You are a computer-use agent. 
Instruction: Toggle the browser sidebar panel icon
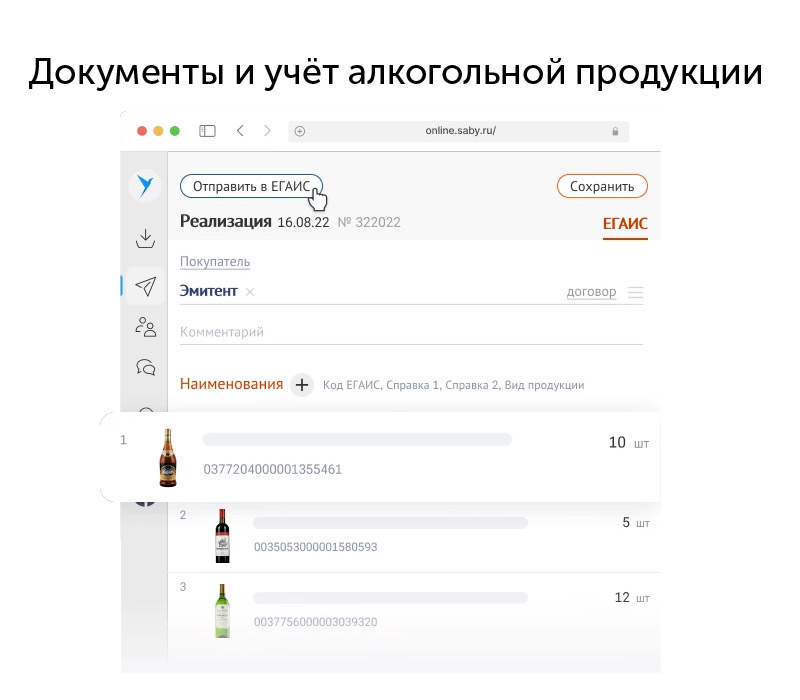pos(207,131)
